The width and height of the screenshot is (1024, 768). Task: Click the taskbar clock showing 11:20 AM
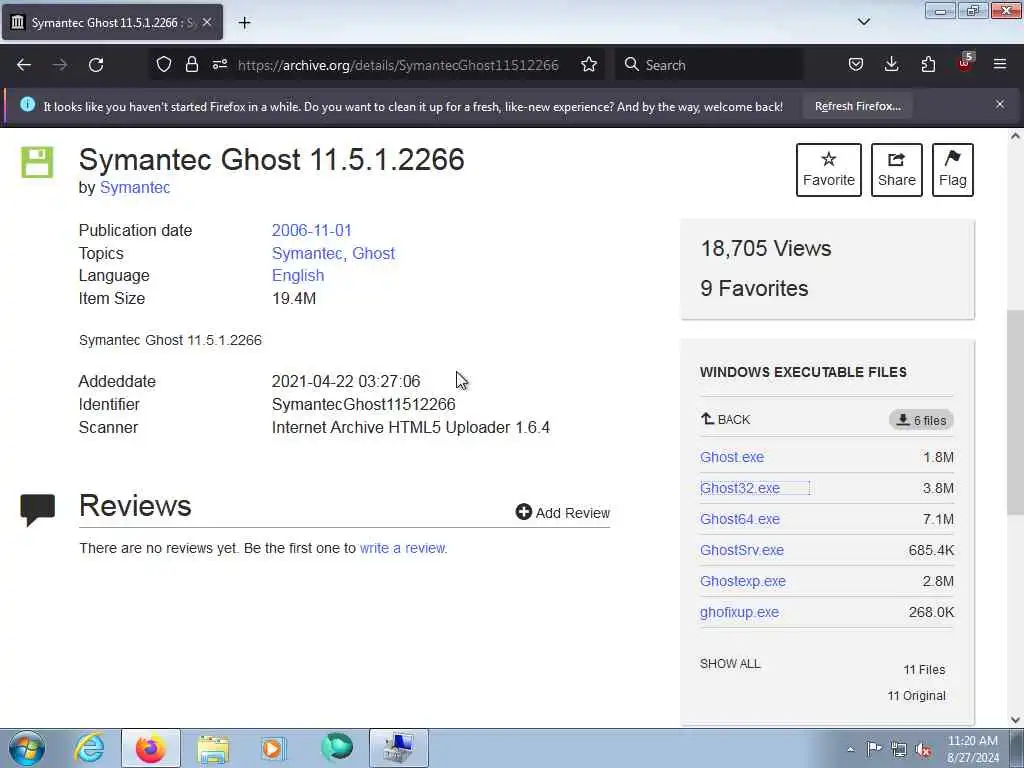coord(972,749)
